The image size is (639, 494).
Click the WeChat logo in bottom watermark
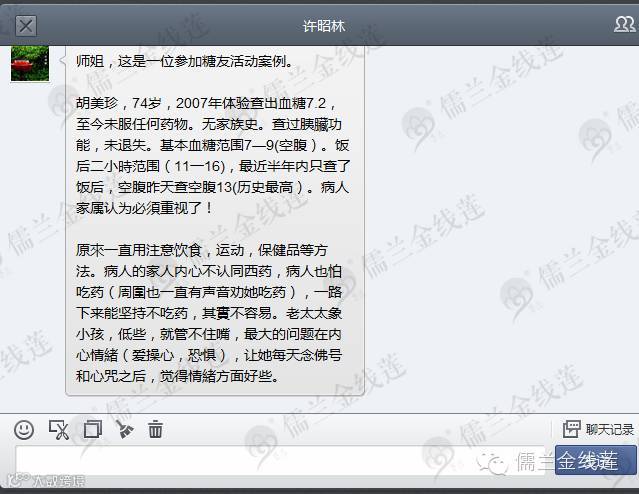coord(492,463)
